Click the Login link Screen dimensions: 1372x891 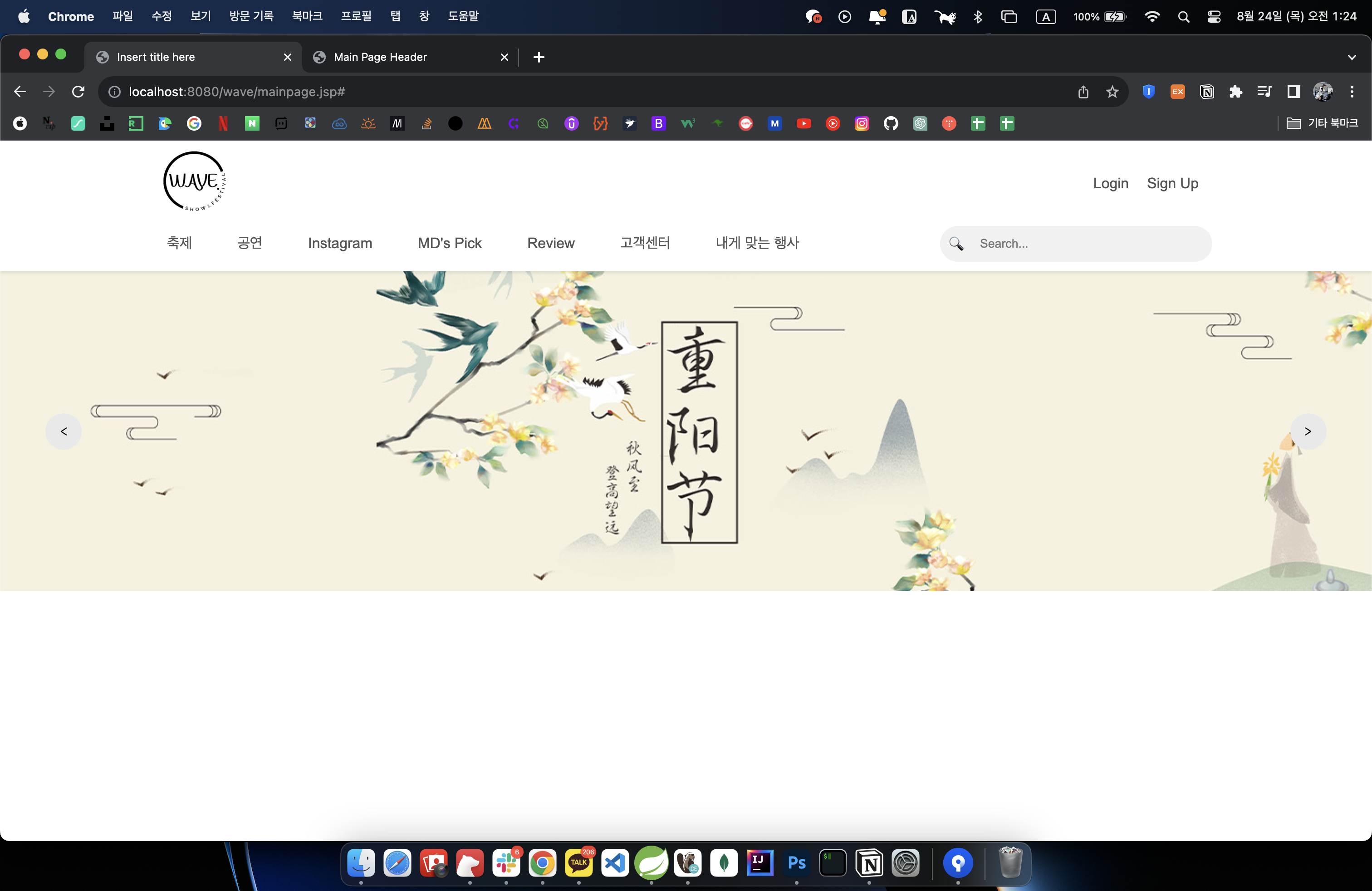coord(1110,183)
